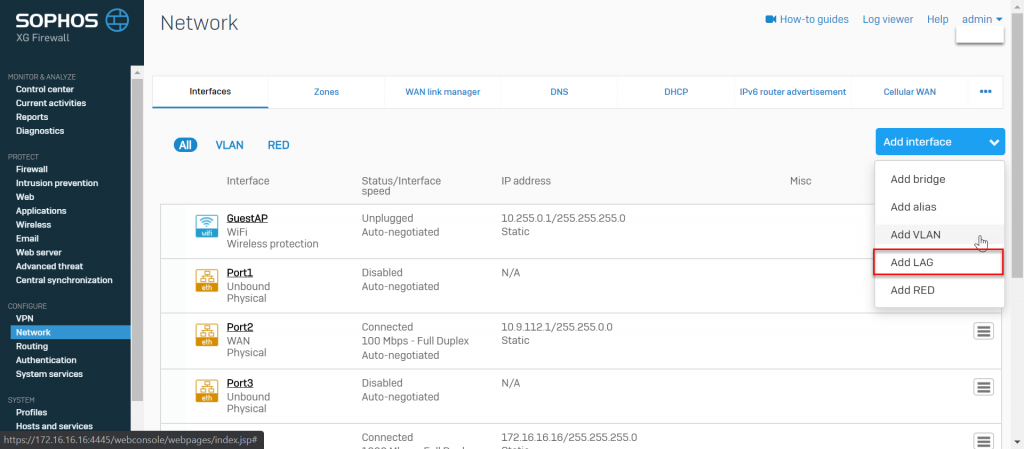Click the Port2 ethernet icon

point(207,334)
